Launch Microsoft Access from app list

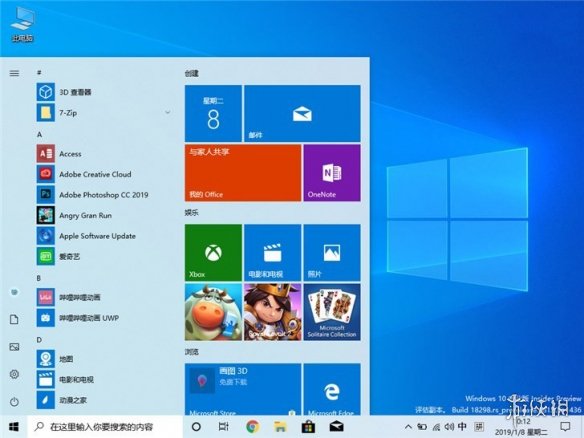point(101,153)
